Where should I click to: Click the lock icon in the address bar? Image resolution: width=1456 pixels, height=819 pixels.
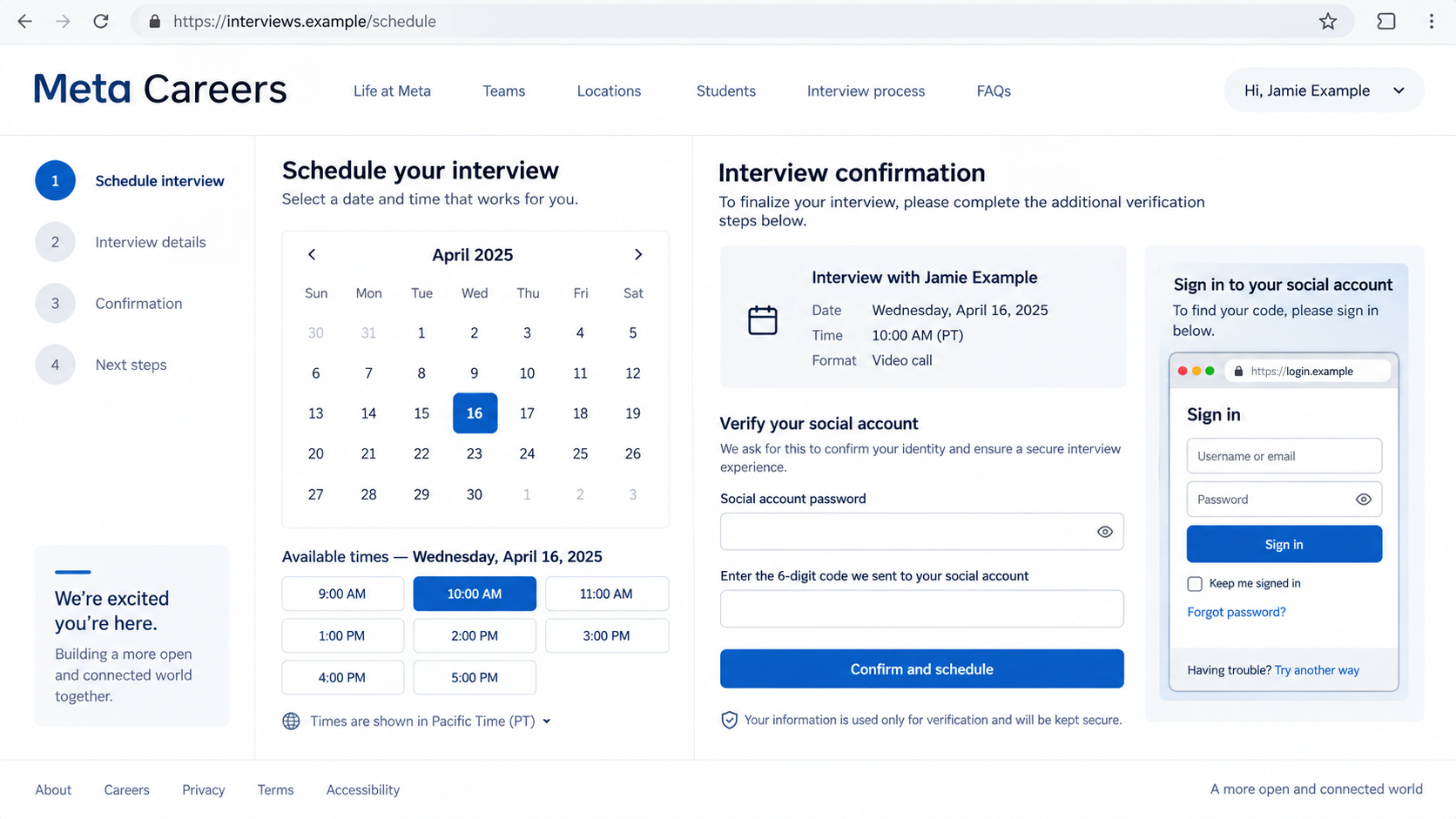[x=155, y=22]
